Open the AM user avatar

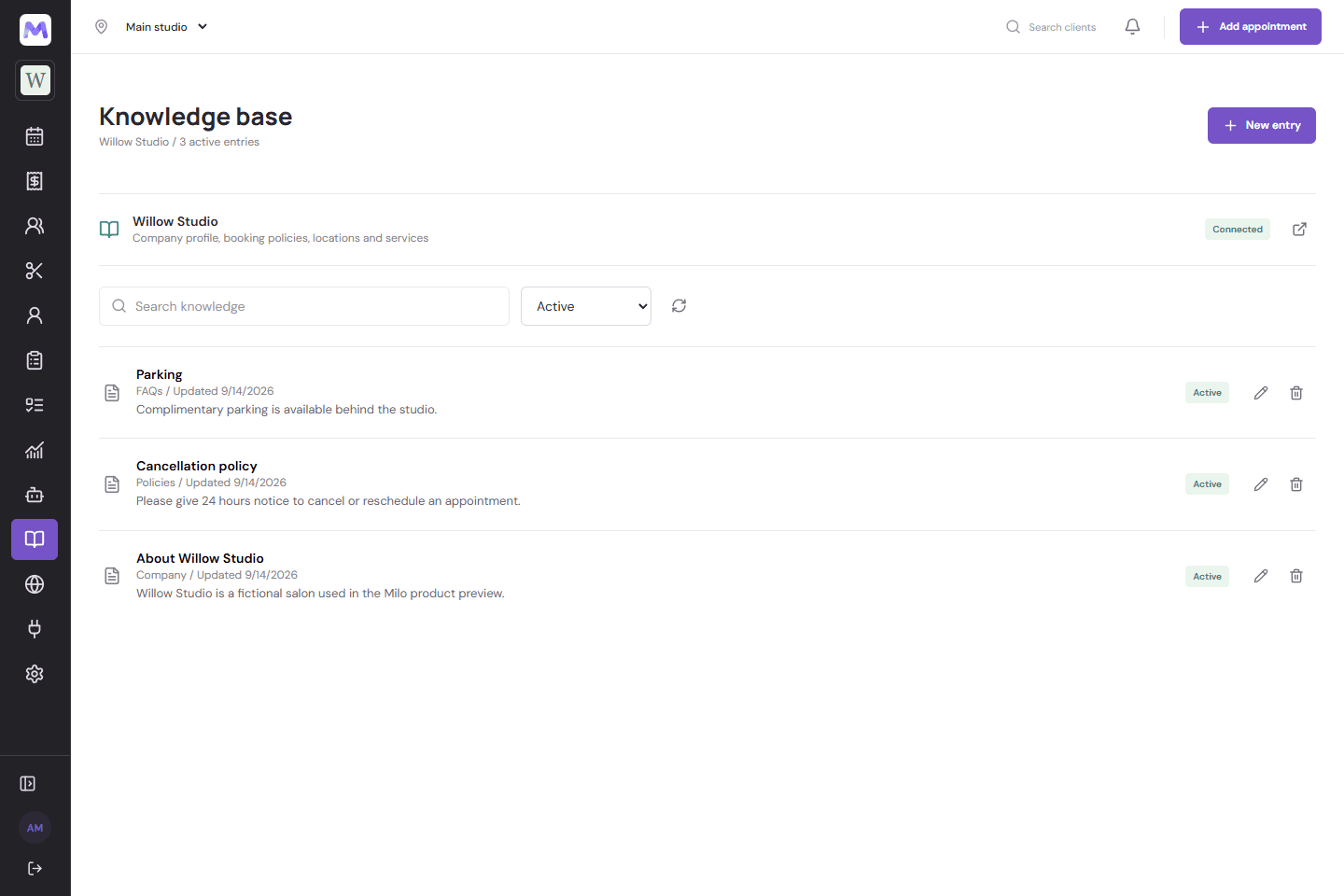[x=35, y=828]
